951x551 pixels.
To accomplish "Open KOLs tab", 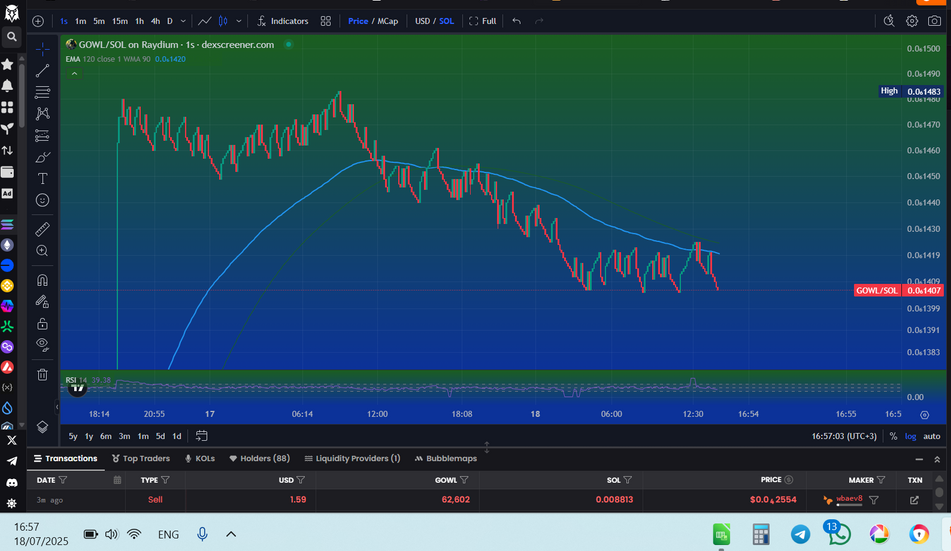I will pyautogui.click(x=200, y=459).
